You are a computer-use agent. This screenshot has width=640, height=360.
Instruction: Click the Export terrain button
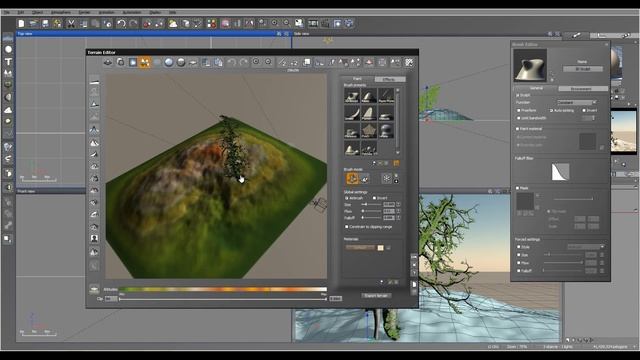click(376, 296)
